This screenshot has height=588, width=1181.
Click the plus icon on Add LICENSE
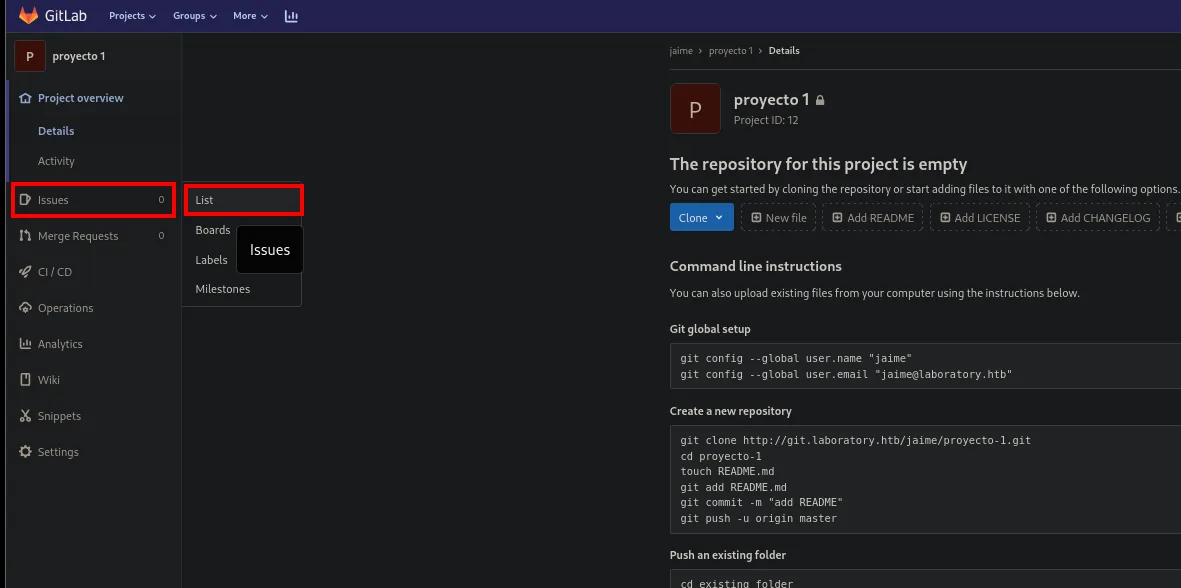(x=945, y=218)
